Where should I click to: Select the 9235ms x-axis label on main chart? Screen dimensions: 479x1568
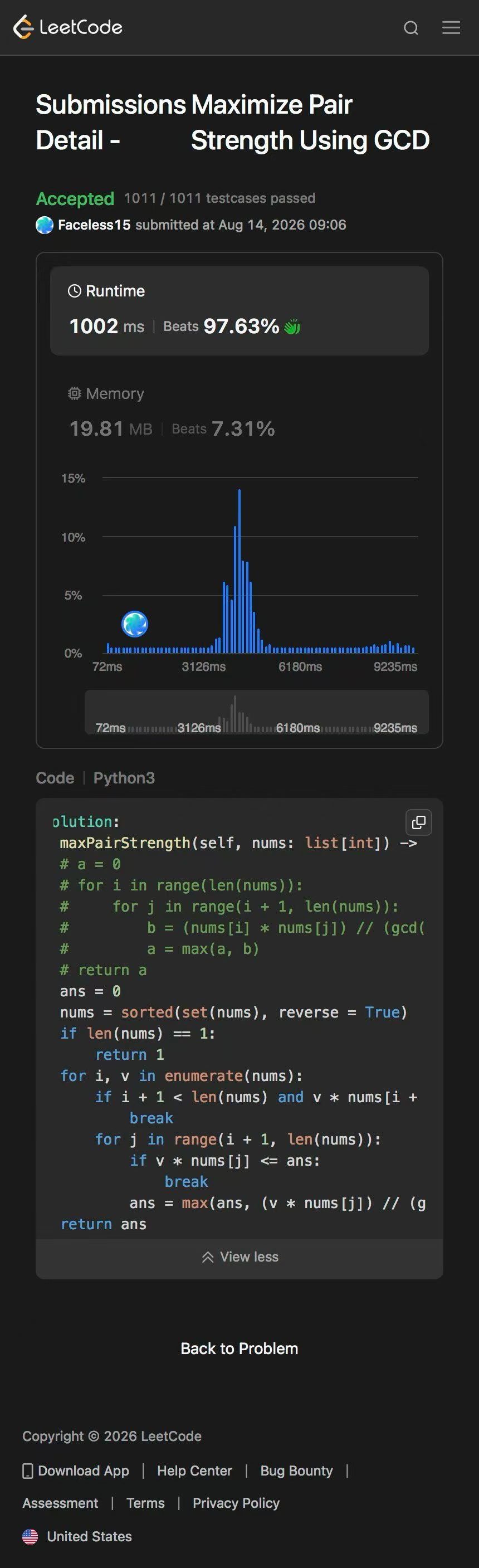[395, 666]
